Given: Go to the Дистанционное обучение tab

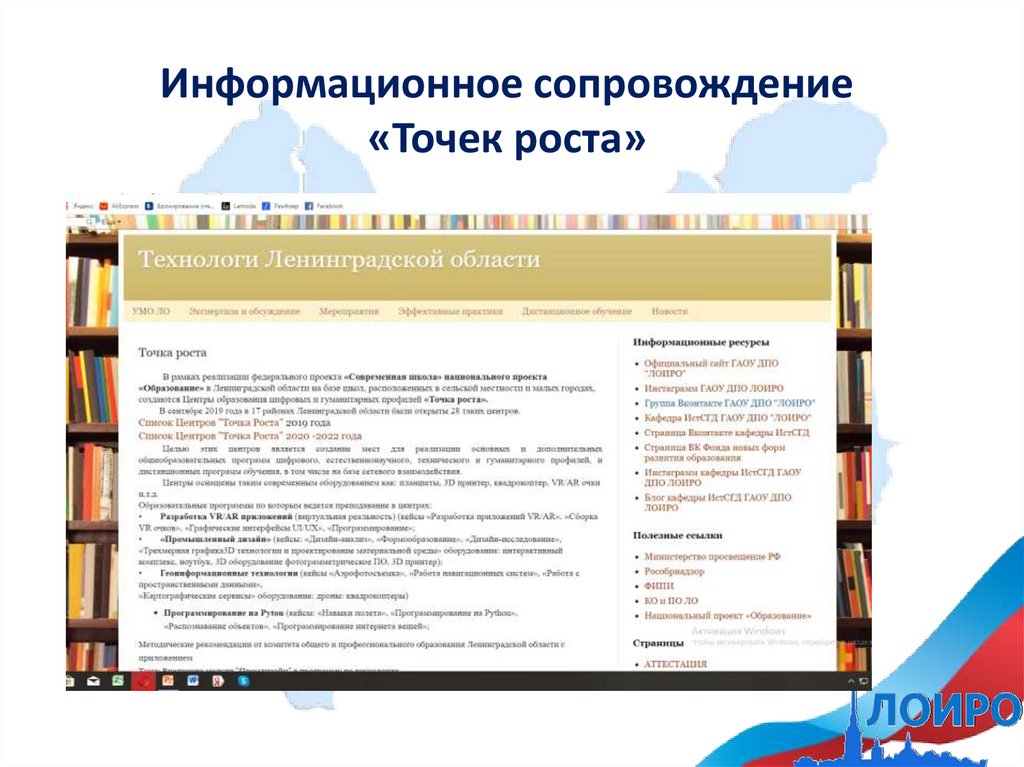Looking at the screenshot, I should tap(577, 311).
